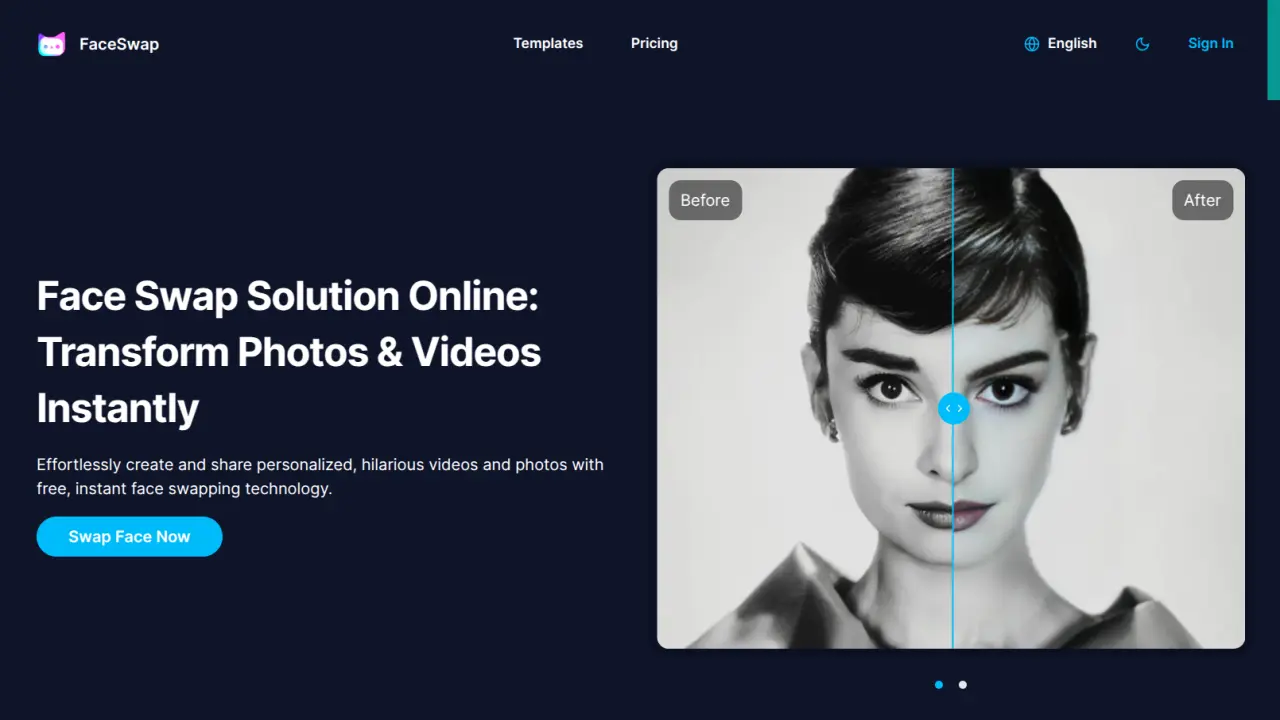Select the first carousel dot indicator
The image size is (1280, 720).
click(x=939, y=685)
